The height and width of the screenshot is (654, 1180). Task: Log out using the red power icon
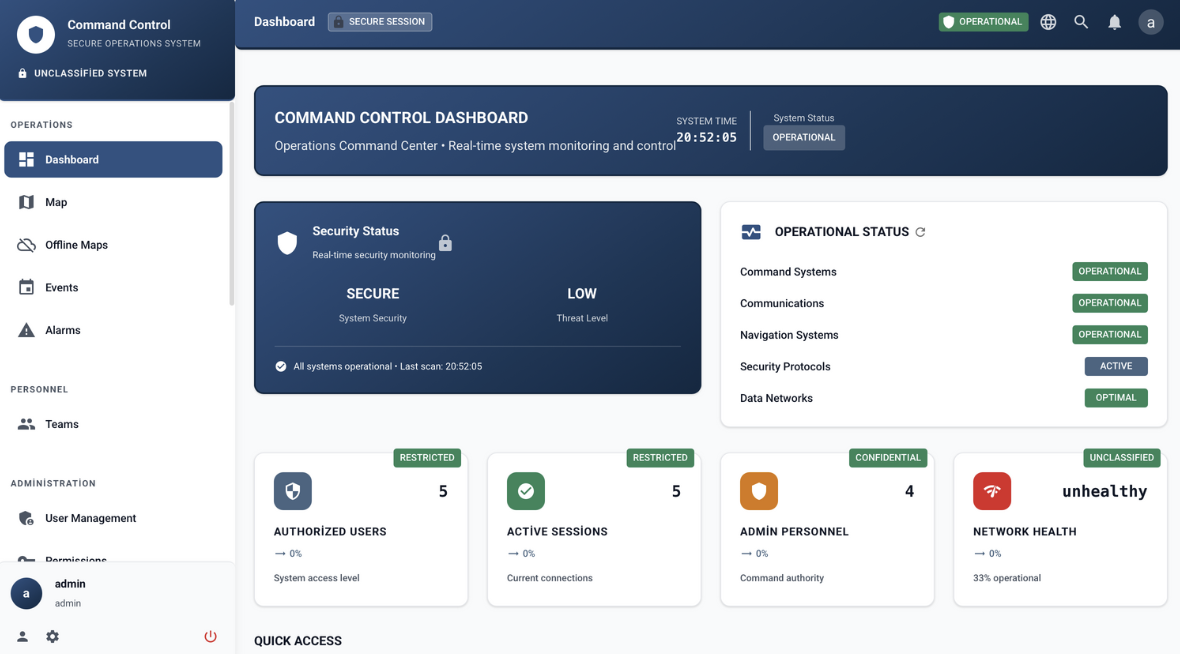tap(210, 636)
